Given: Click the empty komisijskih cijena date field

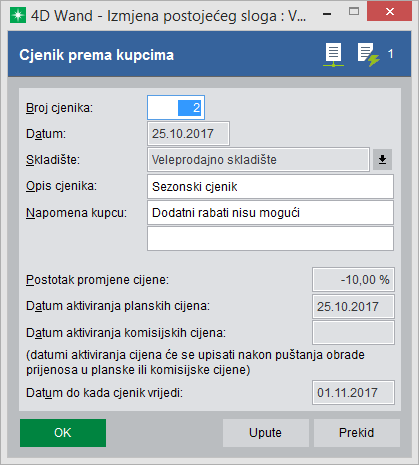Looking at the screenshot, I should tap(353, 333).
